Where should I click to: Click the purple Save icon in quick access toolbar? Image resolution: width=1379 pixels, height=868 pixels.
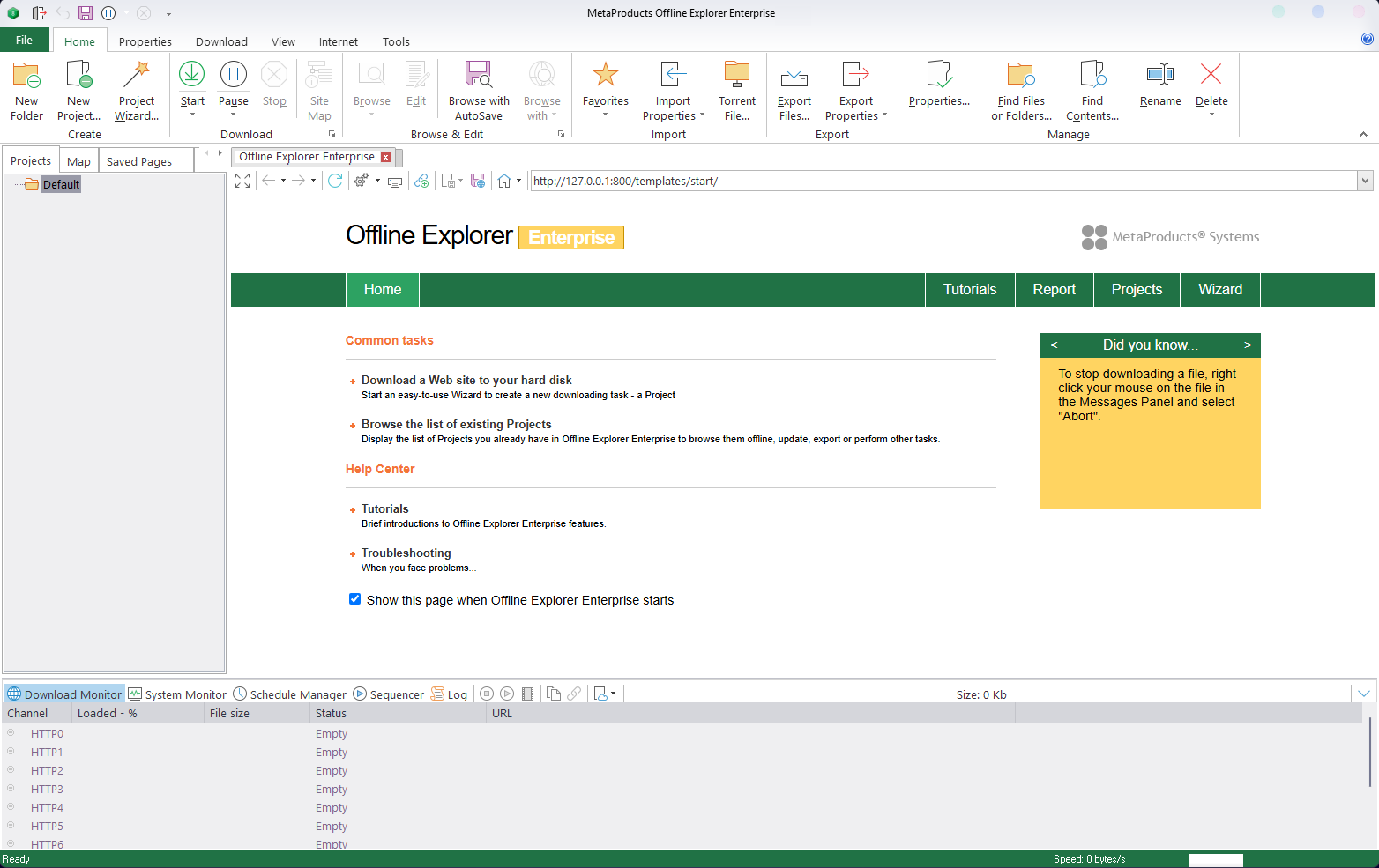click(86, 13)
